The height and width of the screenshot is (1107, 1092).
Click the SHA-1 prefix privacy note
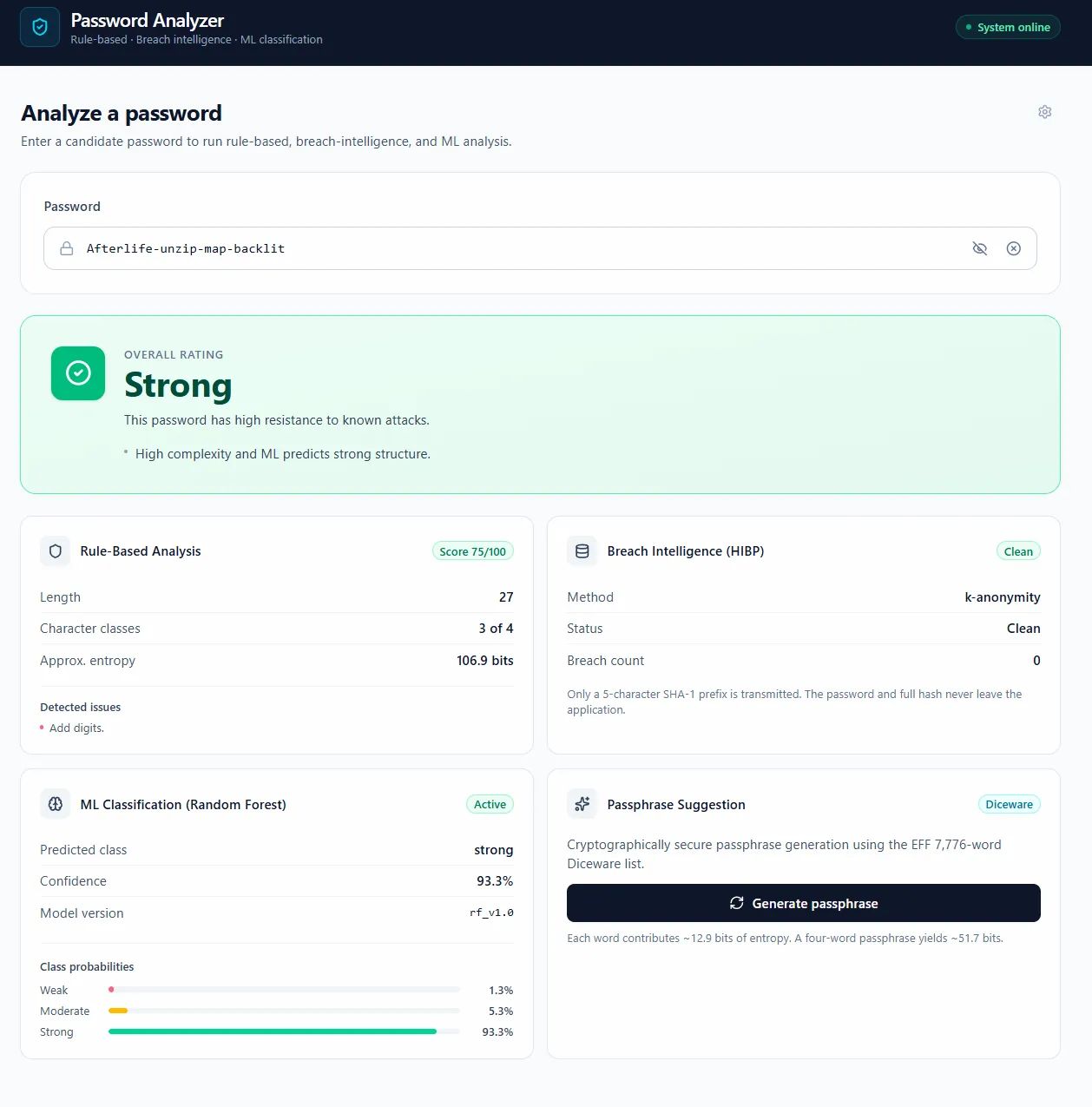click(x=794, y=702)
